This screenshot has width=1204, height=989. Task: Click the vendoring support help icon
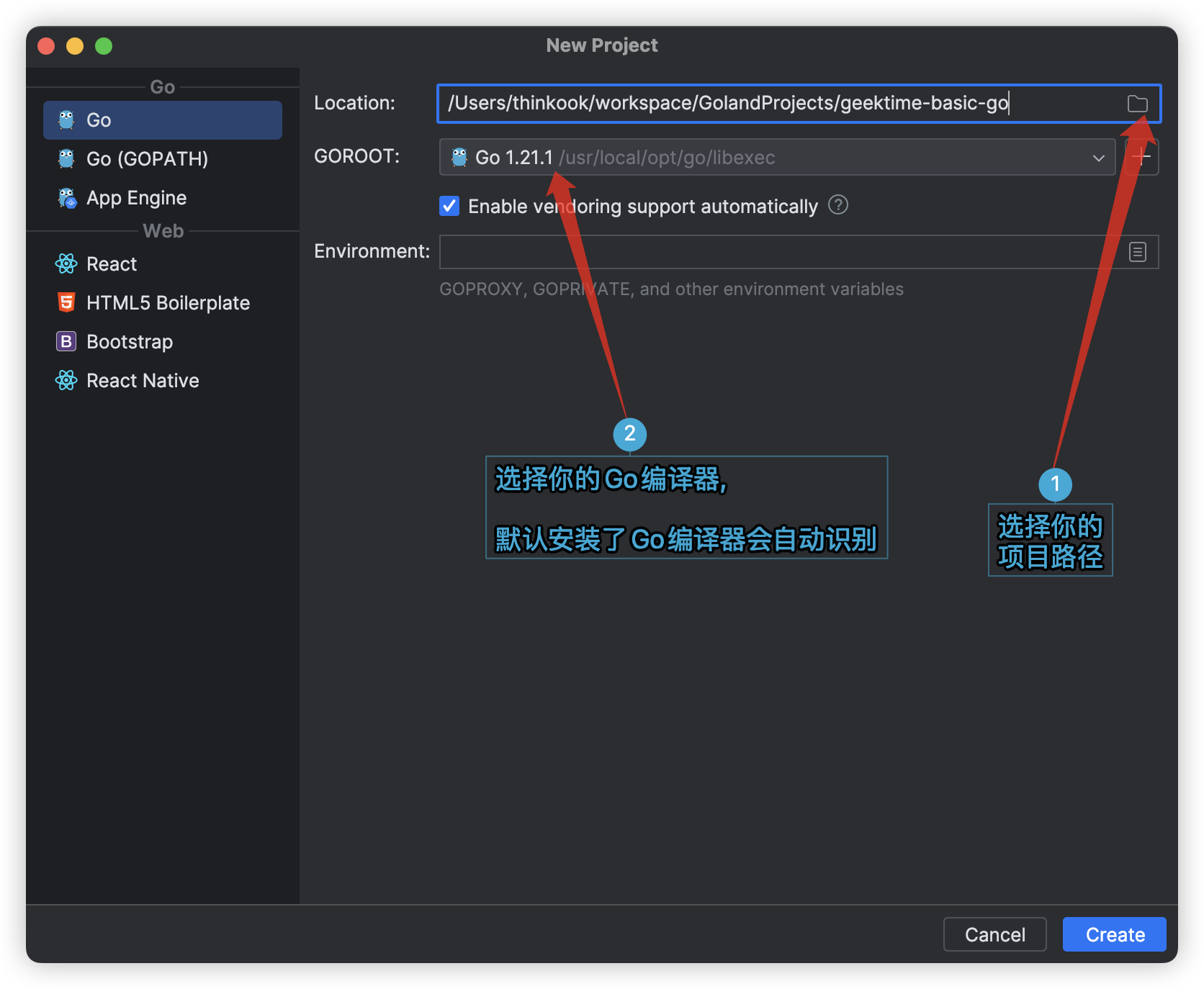(x=838, y=205)
